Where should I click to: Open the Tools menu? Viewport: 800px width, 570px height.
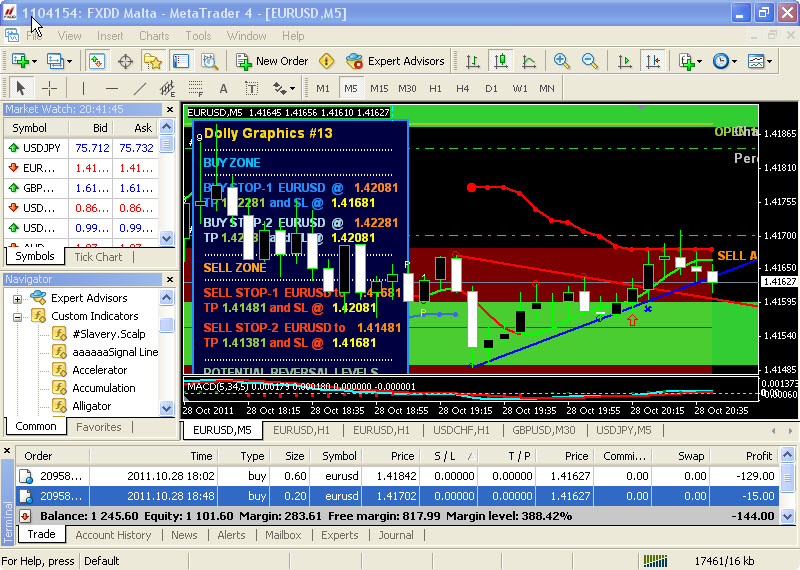coord(198,36)
